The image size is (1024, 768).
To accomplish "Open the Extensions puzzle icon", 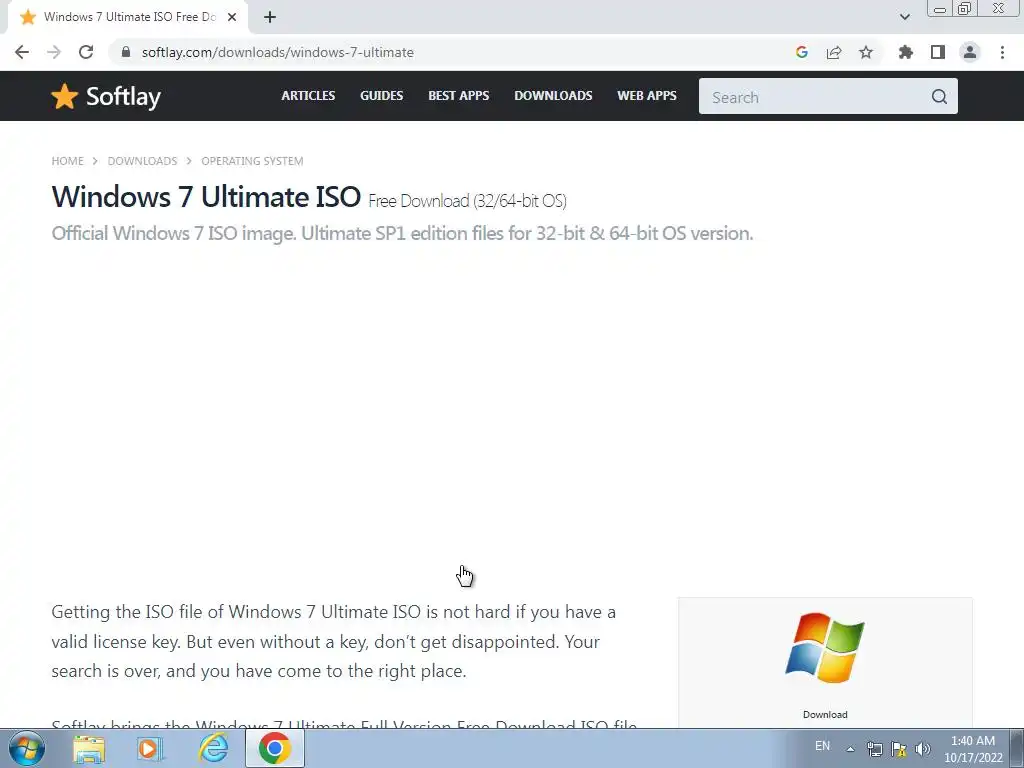I will (x=905, y=52).
